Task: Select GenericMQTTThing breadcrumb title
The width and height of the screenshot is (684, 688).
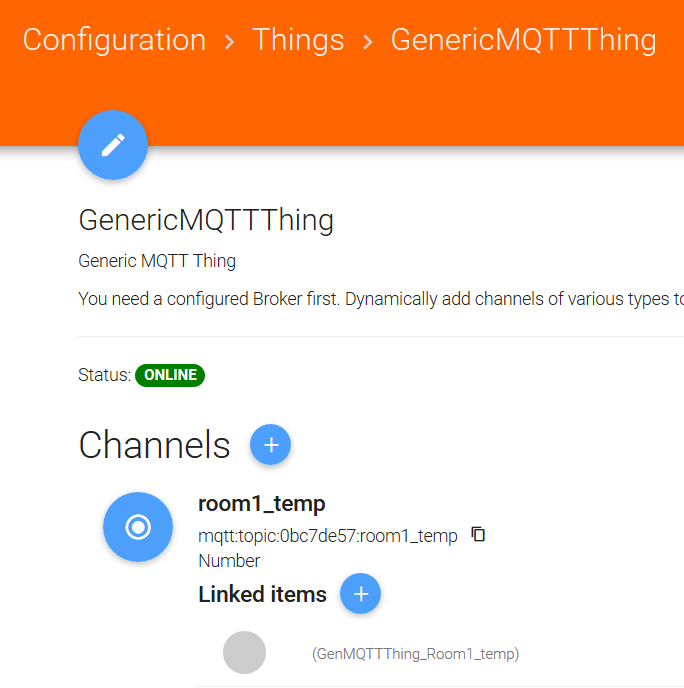Action: point(523,40)
